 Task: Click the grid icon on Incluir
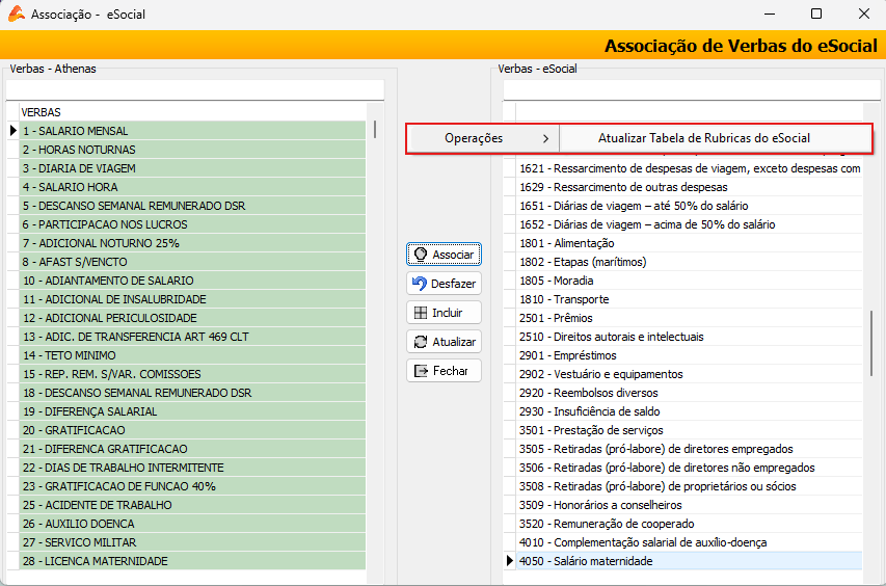tap(420, 312)
